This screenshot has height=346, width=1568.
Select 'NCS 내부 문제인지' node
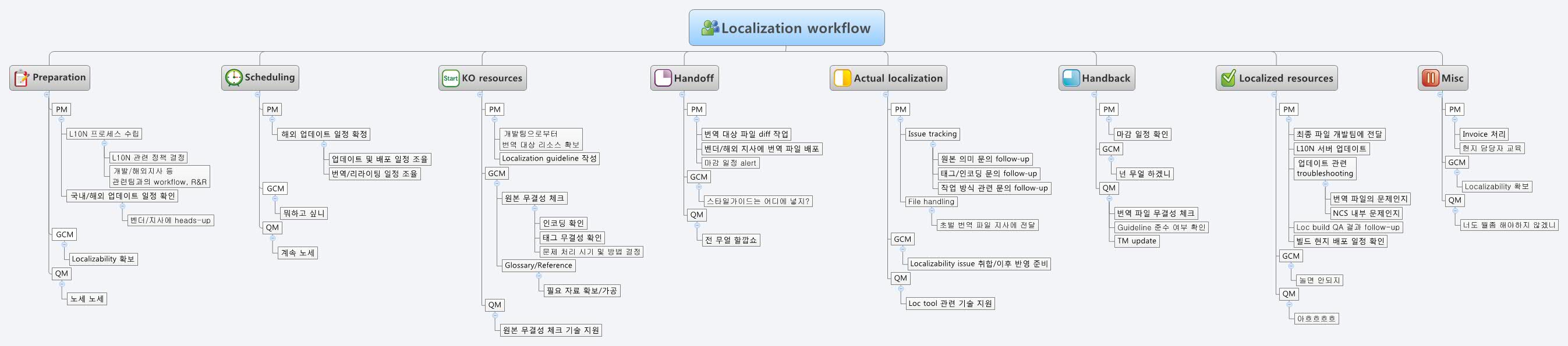pos(1367,213)
